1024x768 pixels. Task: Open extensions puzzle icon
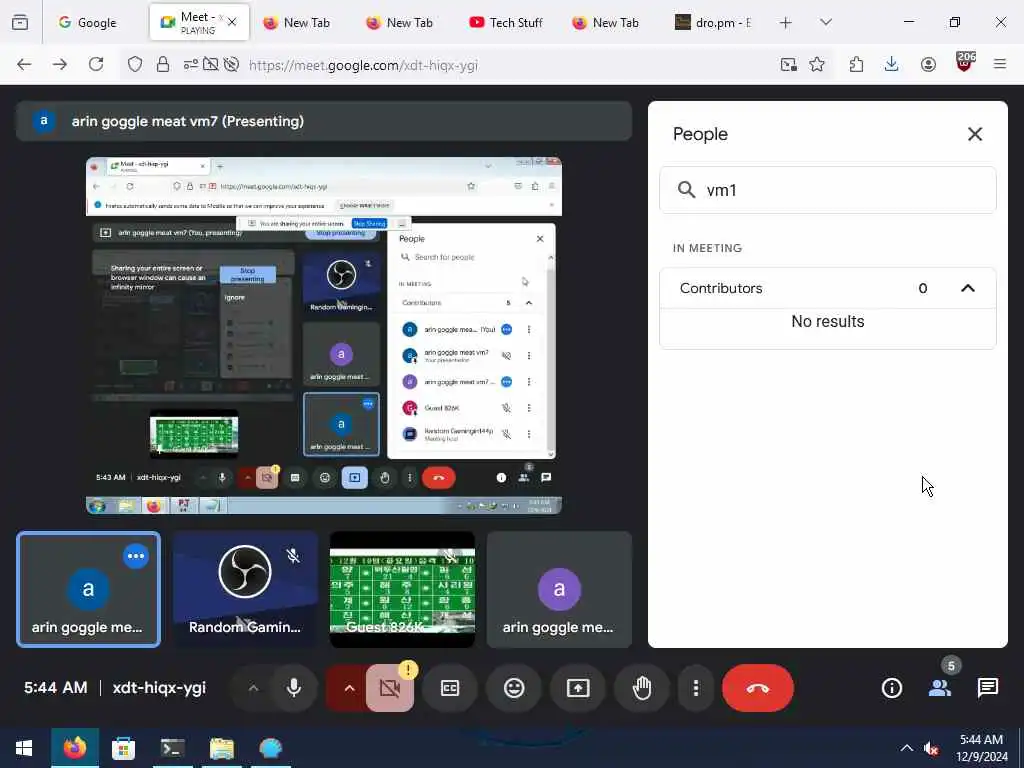tap(856, 64)
